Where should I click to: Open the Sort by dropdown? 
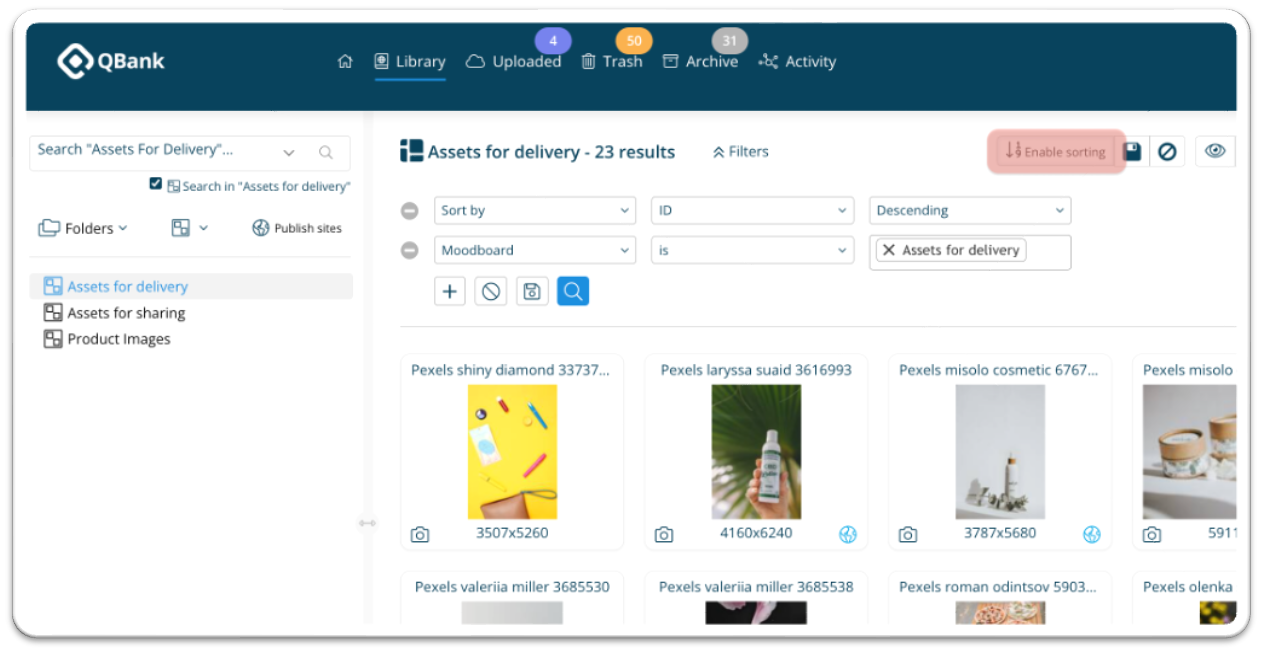tap(535, 211)
